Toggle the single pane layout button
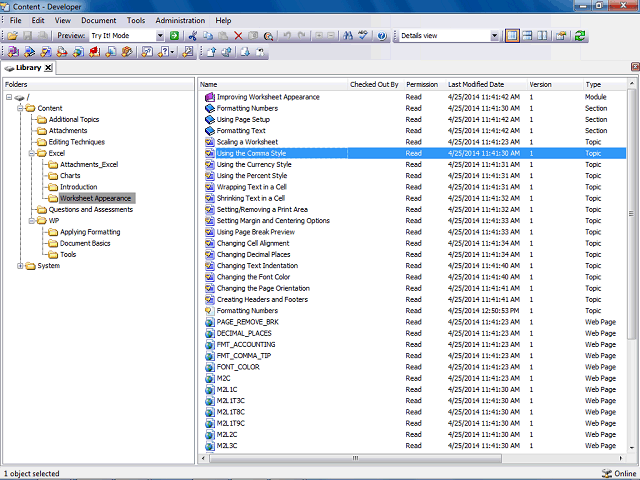This screenshot has width=640, height=480. click(512, 36)
